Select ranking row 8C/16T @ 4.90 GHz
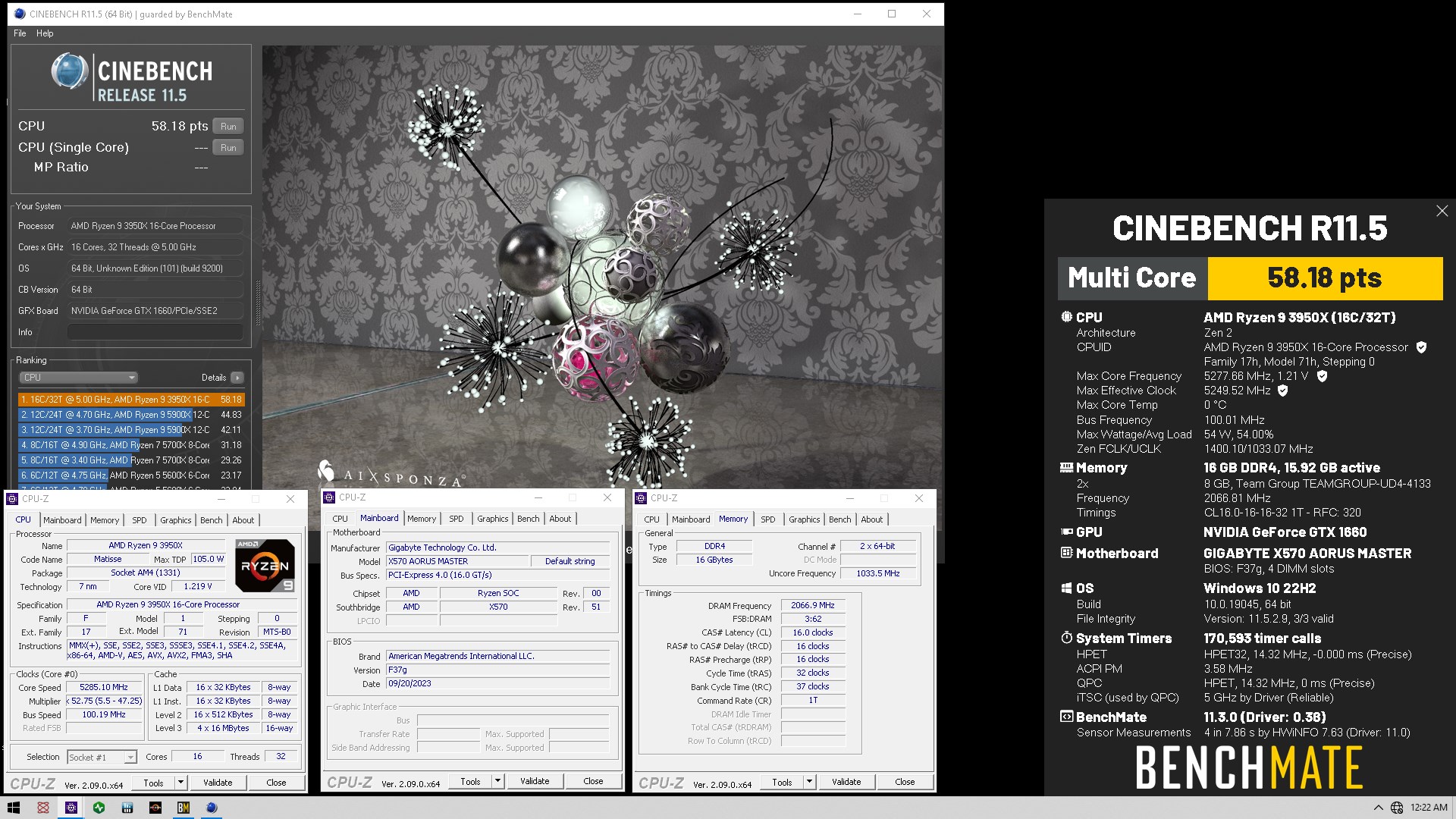The image size is (1456, 819). [x=131, y=444]
